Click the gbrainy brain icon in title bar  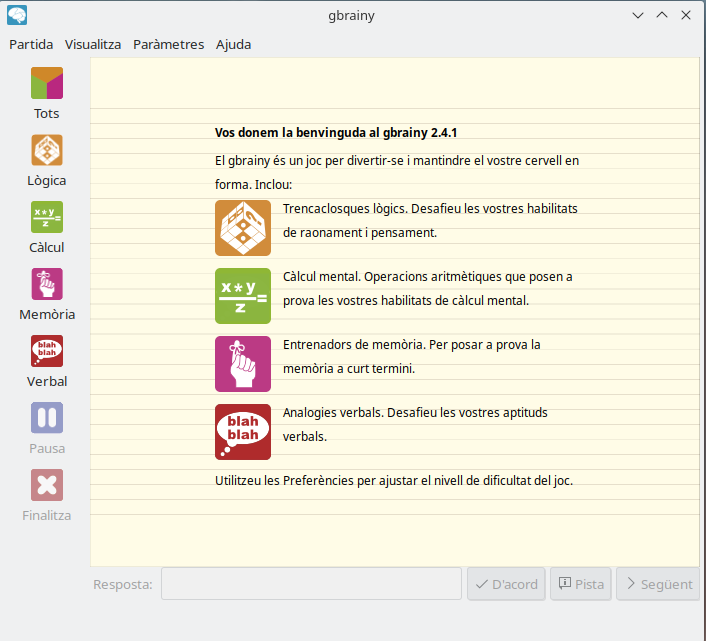17,15
